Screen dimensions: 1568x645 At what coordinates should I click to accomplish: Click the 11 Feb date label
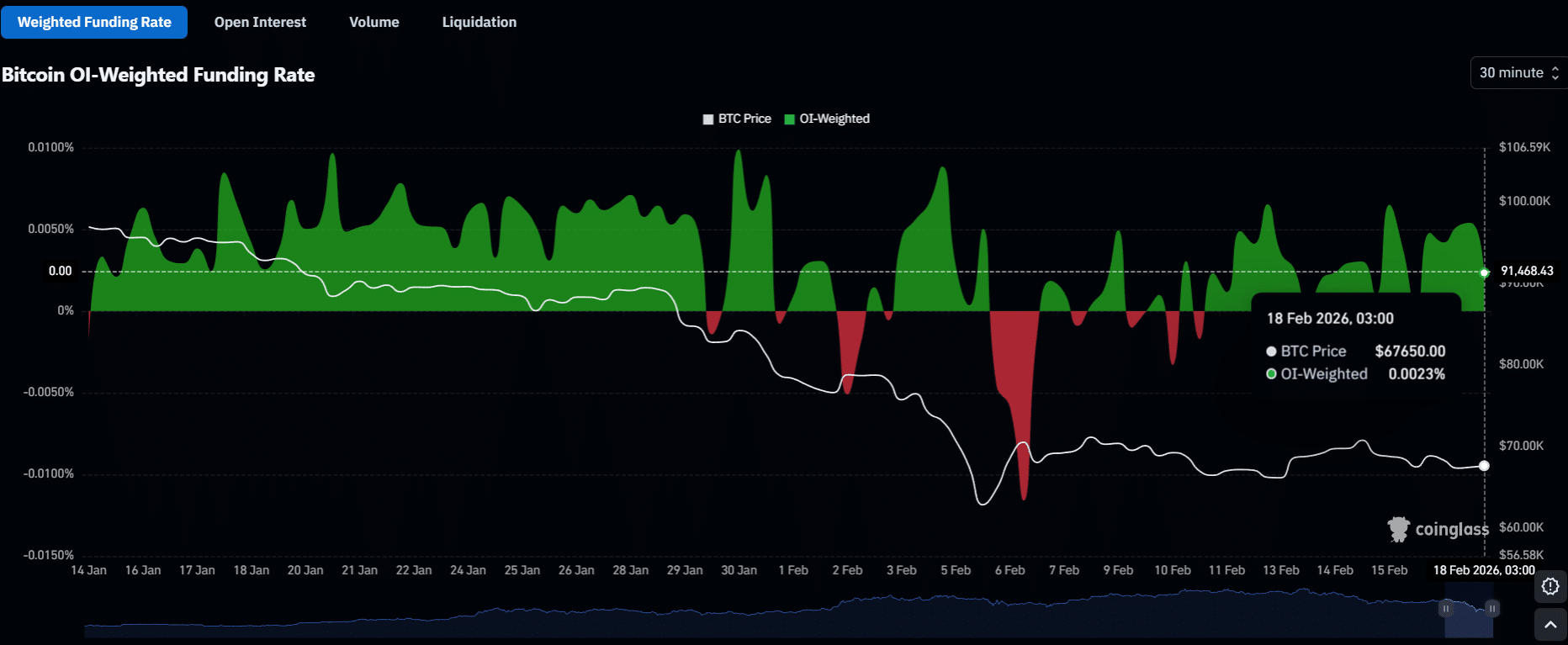point(1226,570)
